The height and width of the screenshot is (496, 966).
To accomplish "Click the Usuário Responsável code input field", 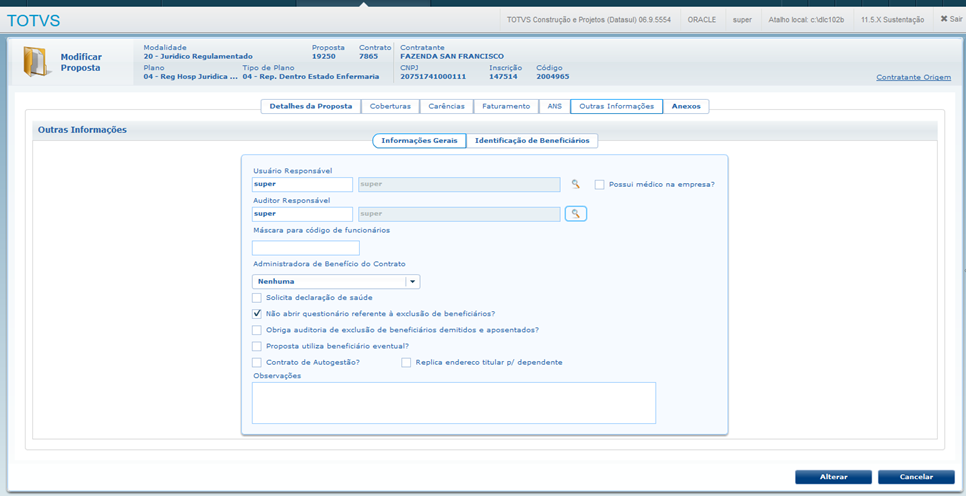I will 302,184.
